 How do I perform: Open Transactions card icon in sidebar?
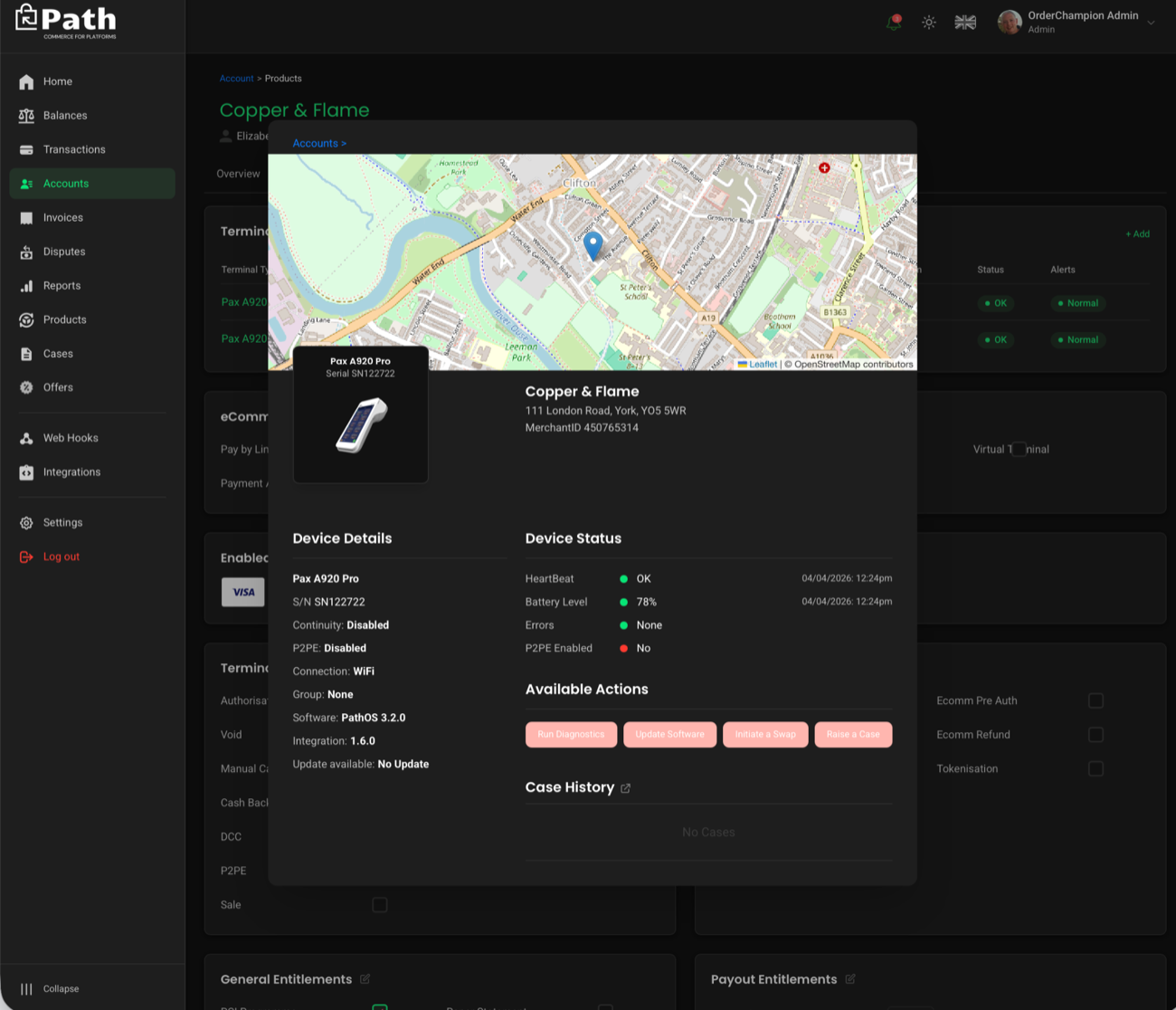[26, 149]
